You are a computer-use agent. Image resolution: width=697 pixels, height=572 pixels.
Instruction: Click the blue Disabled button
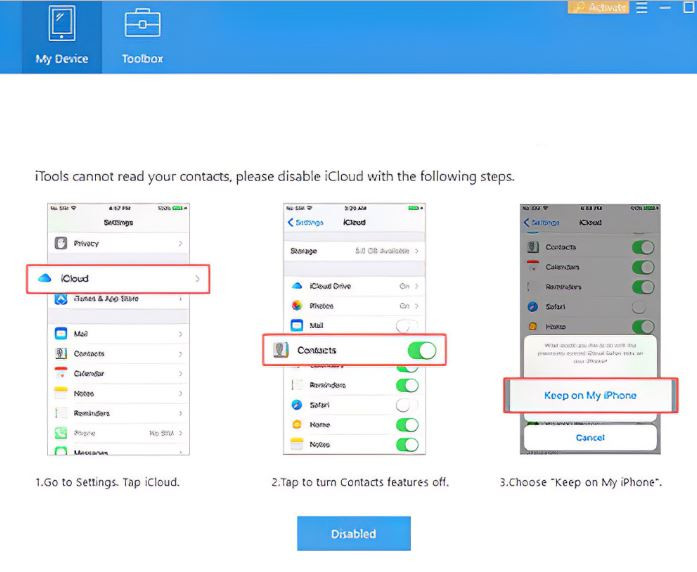(353, 534)
